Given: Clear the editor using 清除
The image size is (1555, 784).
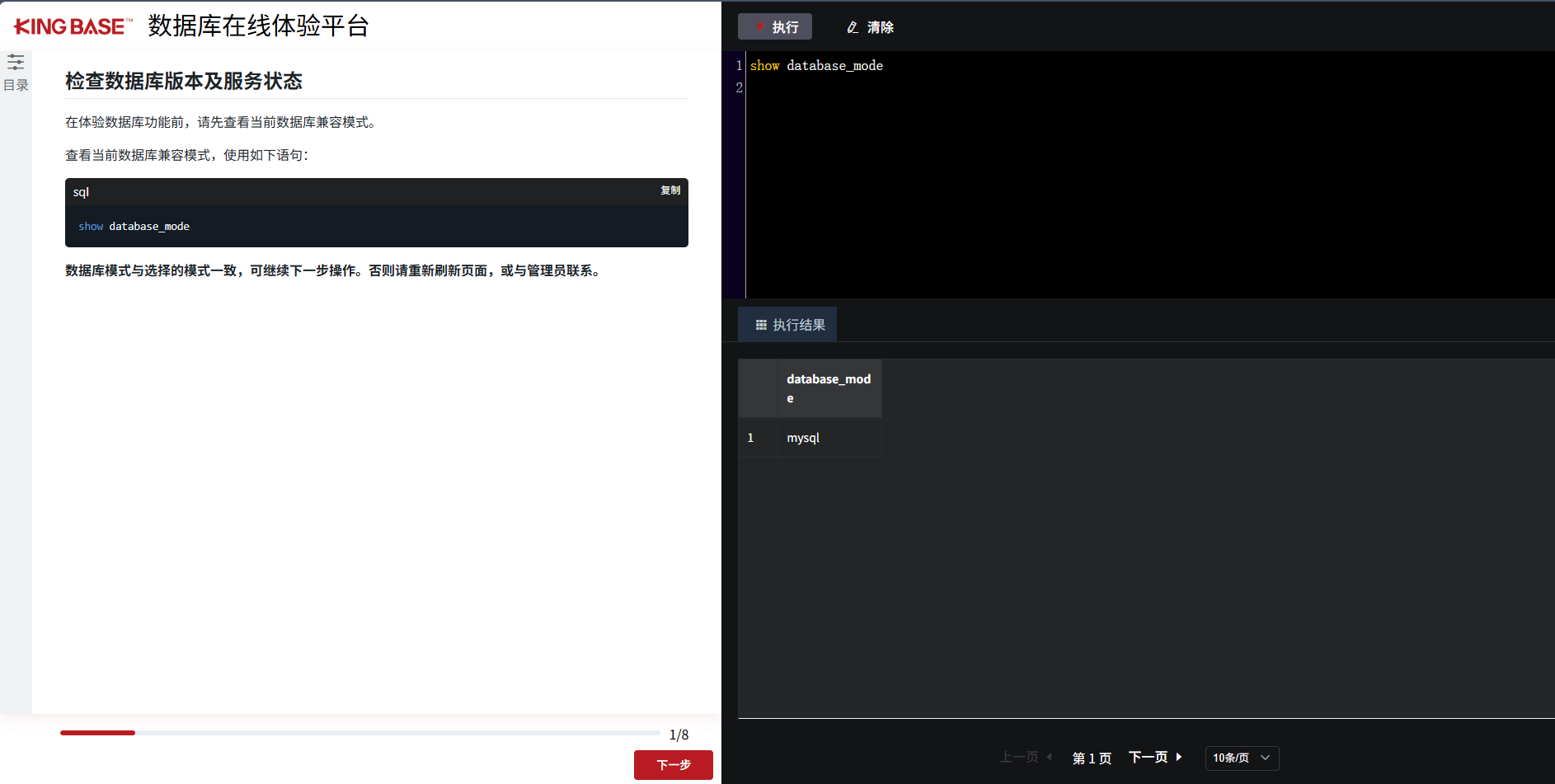Looking at the screenshot, I should coord(881,26).
